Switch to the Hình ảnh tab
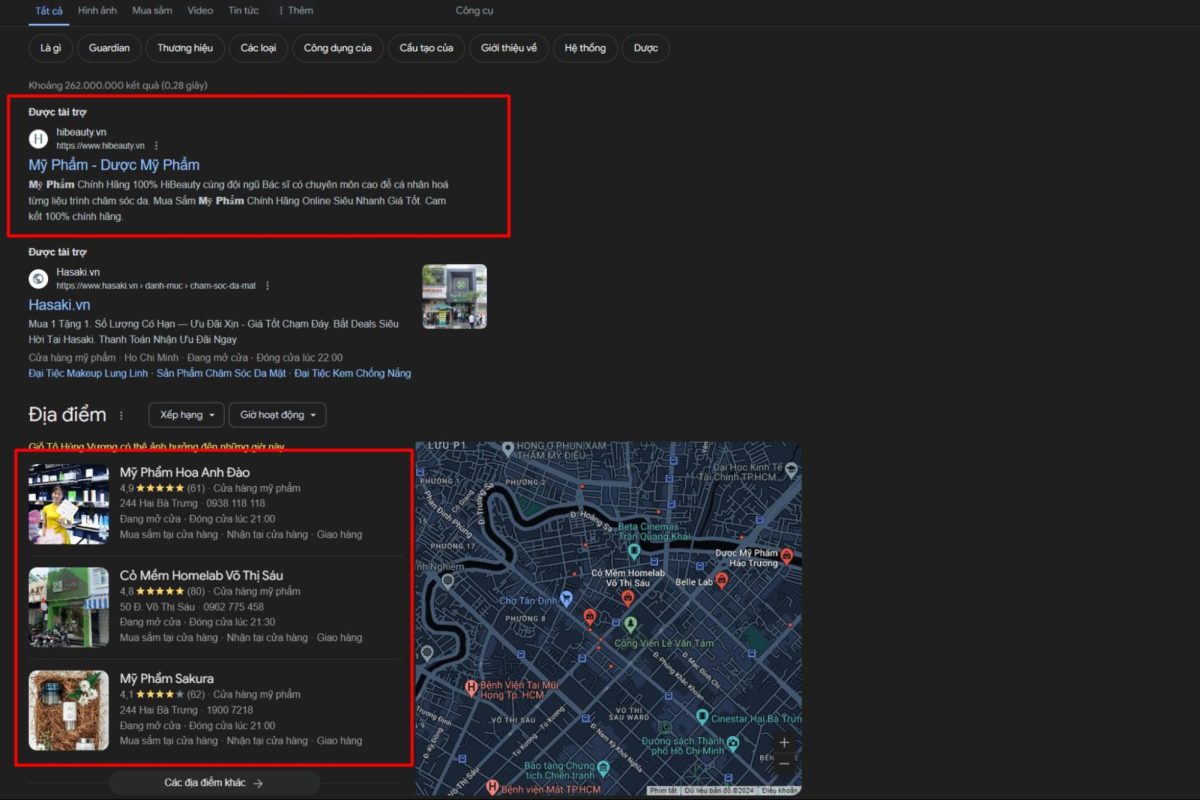Screen dimensions: 1200x800 coord(97,11)
